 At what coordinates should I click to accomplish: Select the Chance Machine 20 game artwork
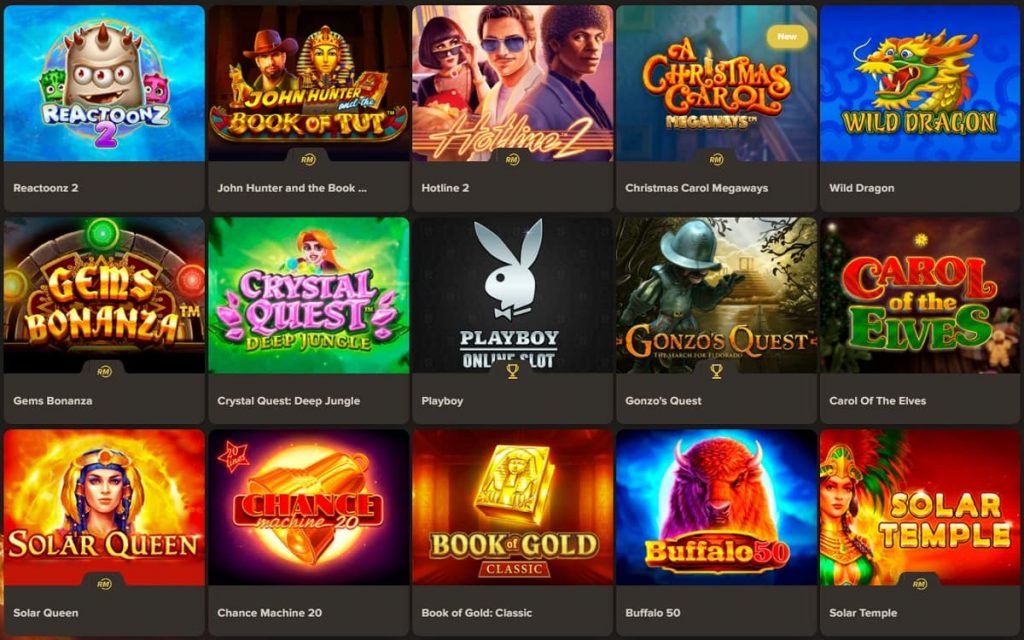pyautogui.click(x=309, y=507)
